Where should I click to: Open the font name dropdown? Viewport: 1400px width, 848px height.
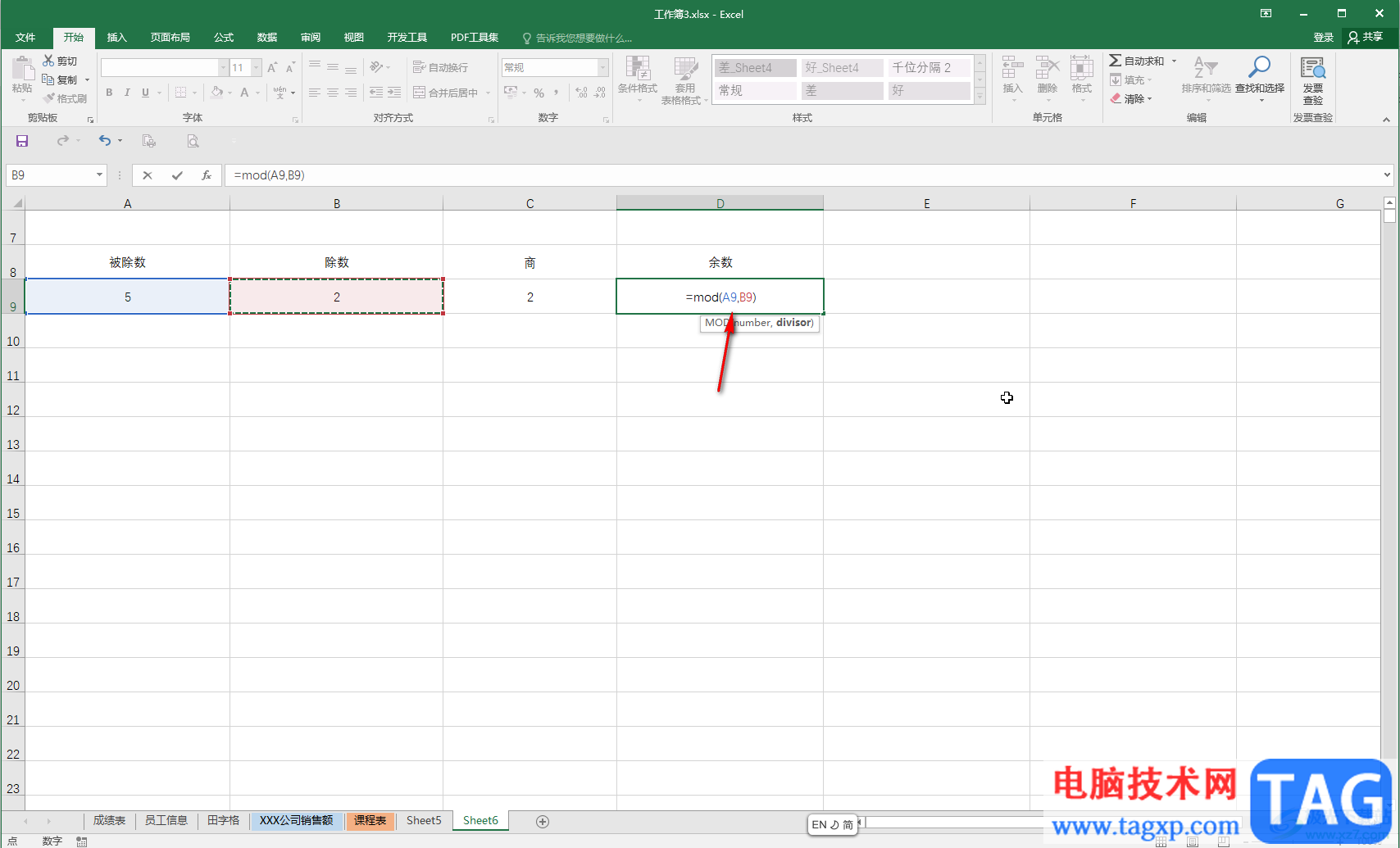pos(223,67)
